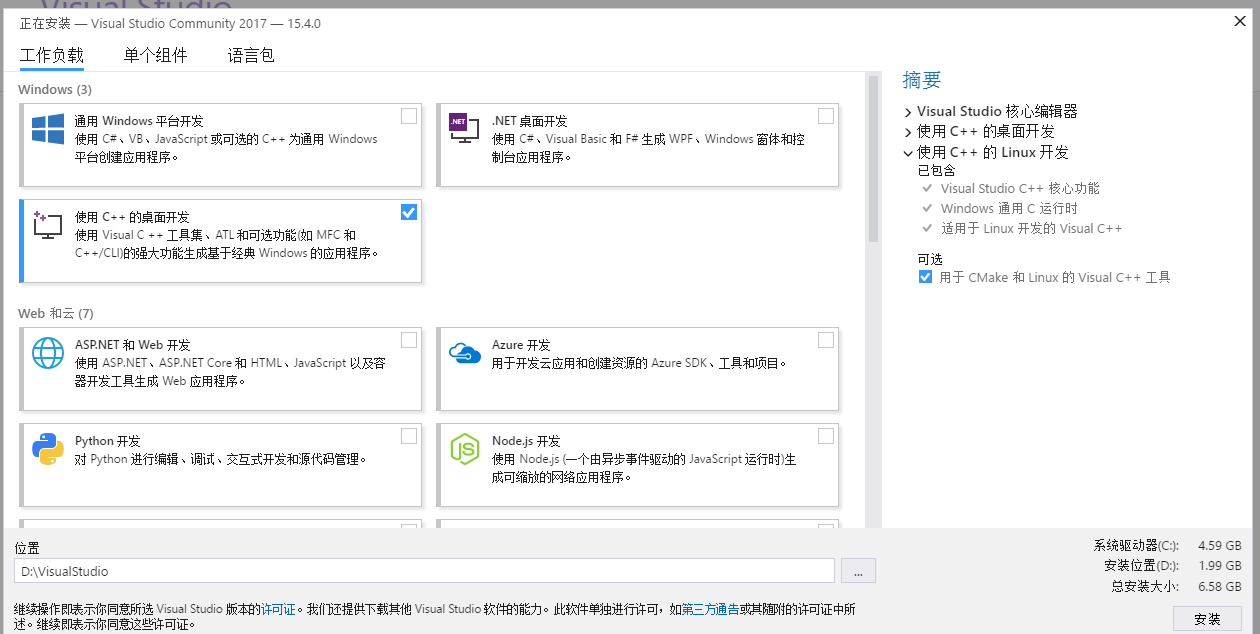Viewport: 1260px width, 634px height.
Task: Open the 第三方通告 link
Action: (710, 609)
